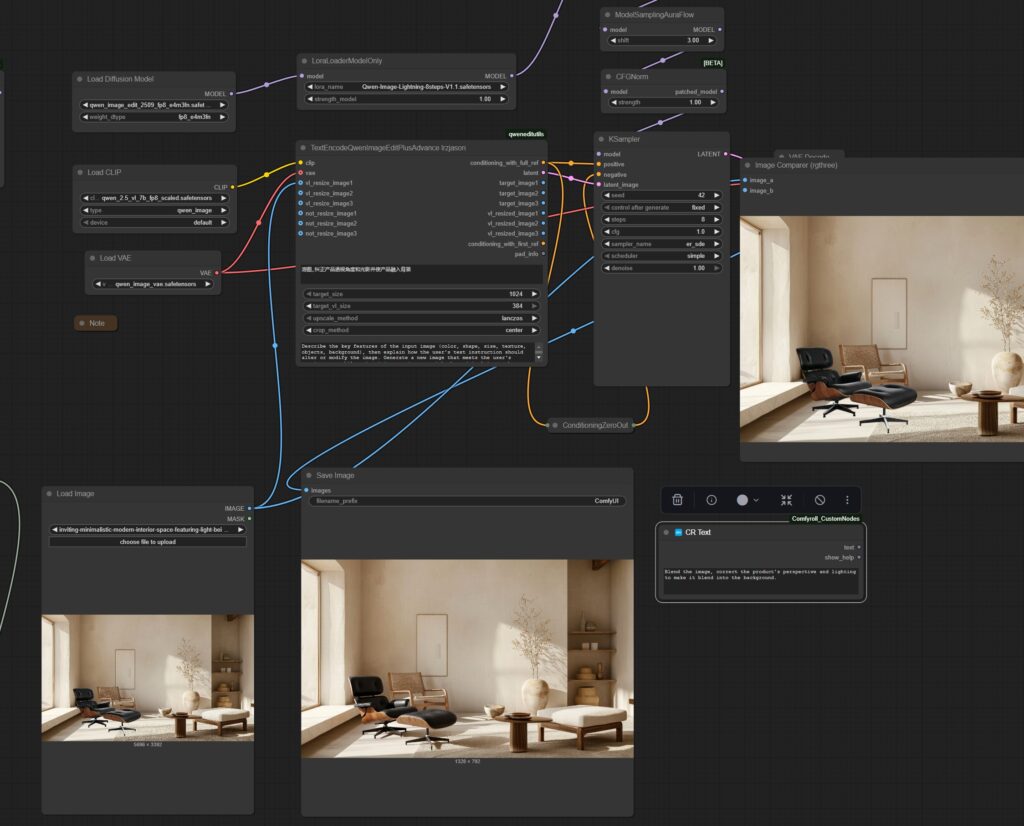Delete the selected CR Text node with trash icon
1024x826 pixels.
677,500
